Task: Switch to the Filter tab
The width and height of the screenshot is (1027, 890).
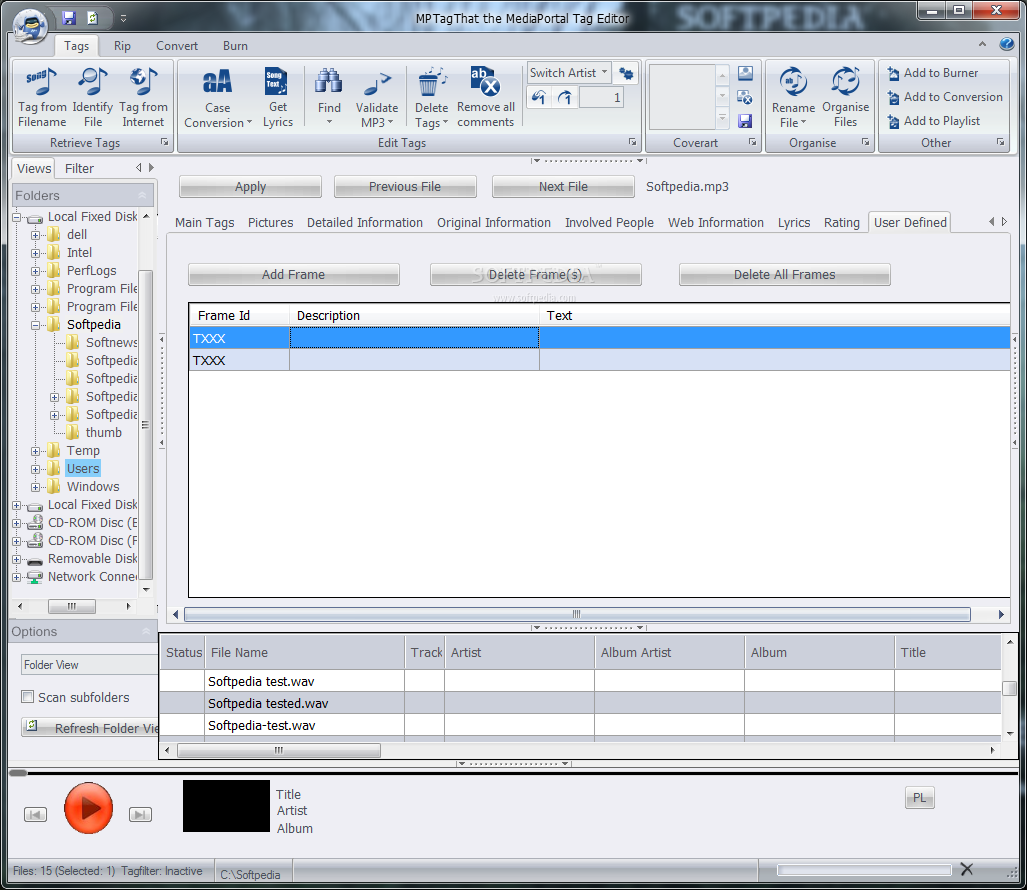Action: pyautogui.click(x=79, y=168)
